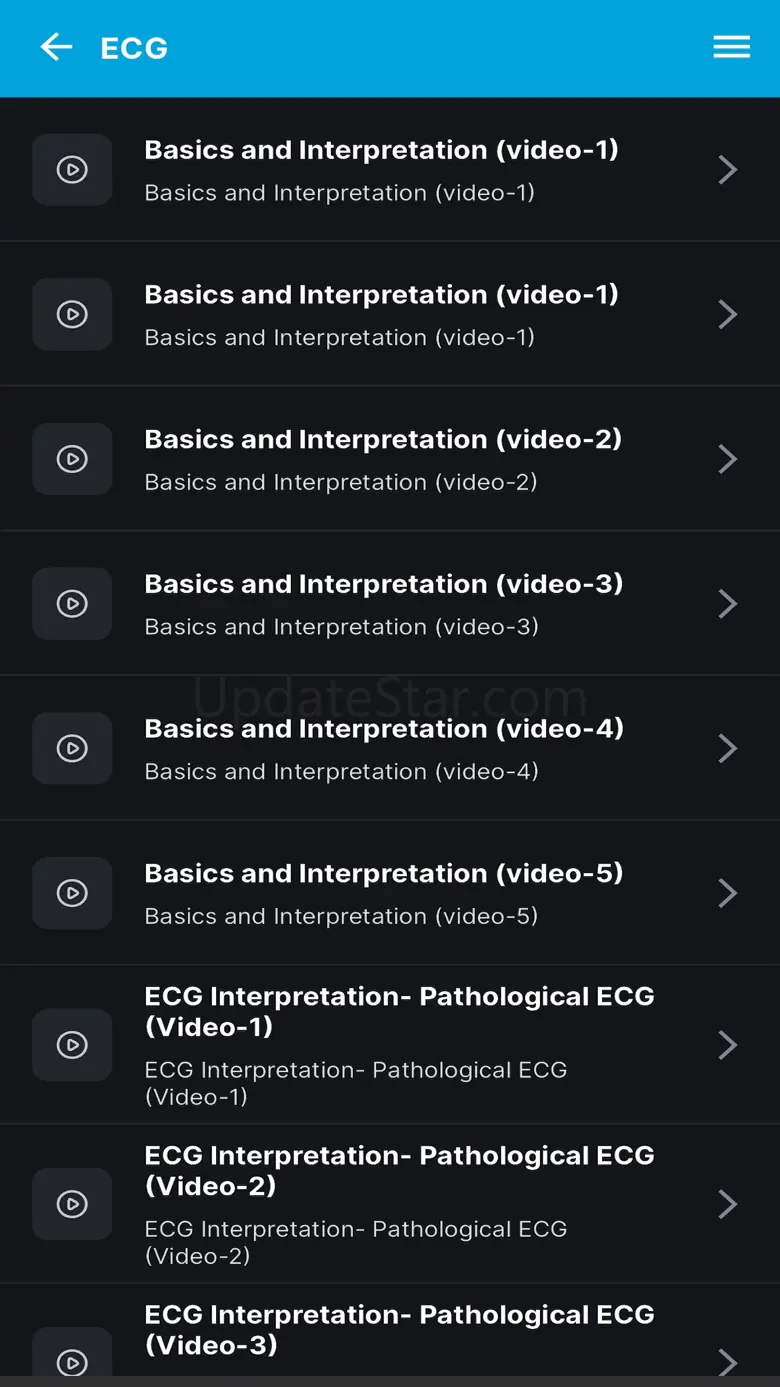Click the Basics and Interpretation (video-4) subtitle text
This screenshot has width=780, height=1387.
tap(341, 771)
